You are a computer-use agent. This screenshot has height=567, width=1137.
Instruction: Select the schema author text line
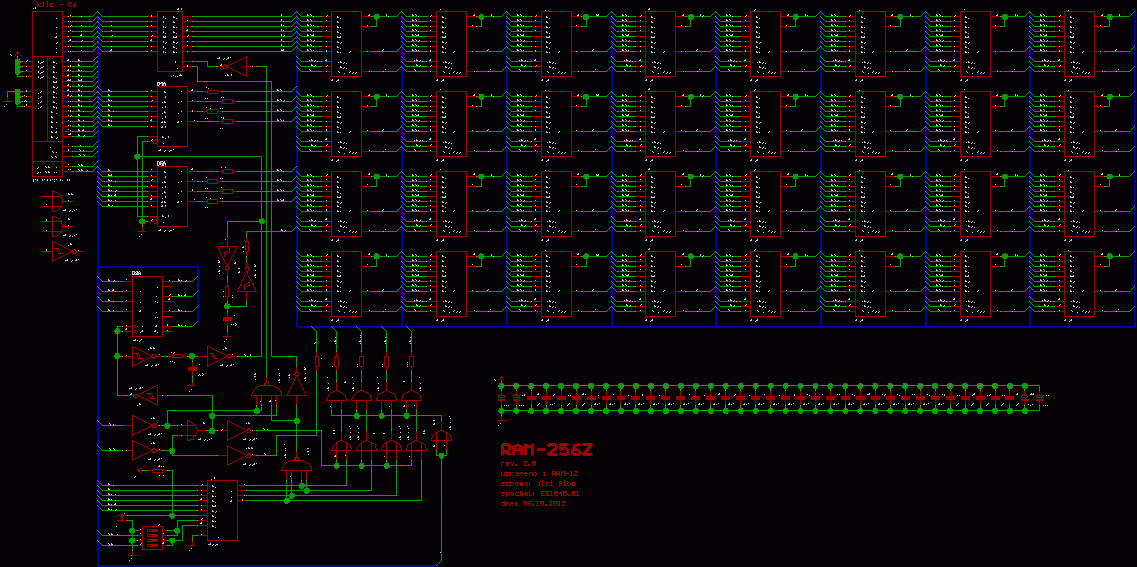pyautogui.click(x=533, y=483)
